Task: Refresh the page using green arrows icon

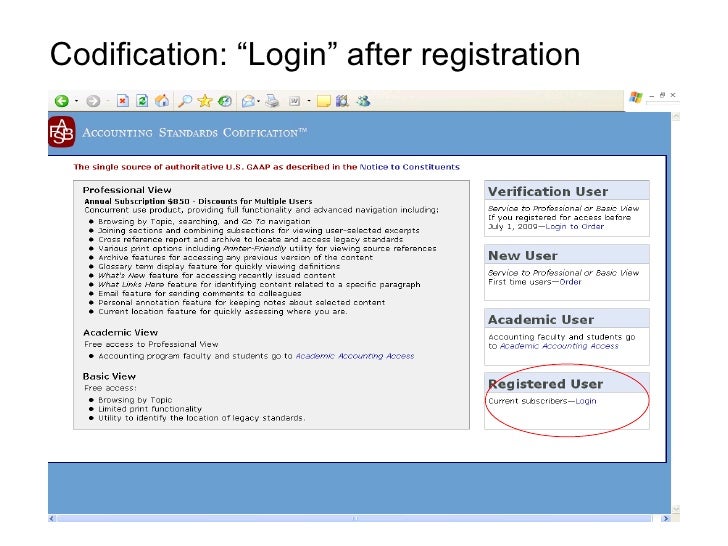Action: click(143, 101)
